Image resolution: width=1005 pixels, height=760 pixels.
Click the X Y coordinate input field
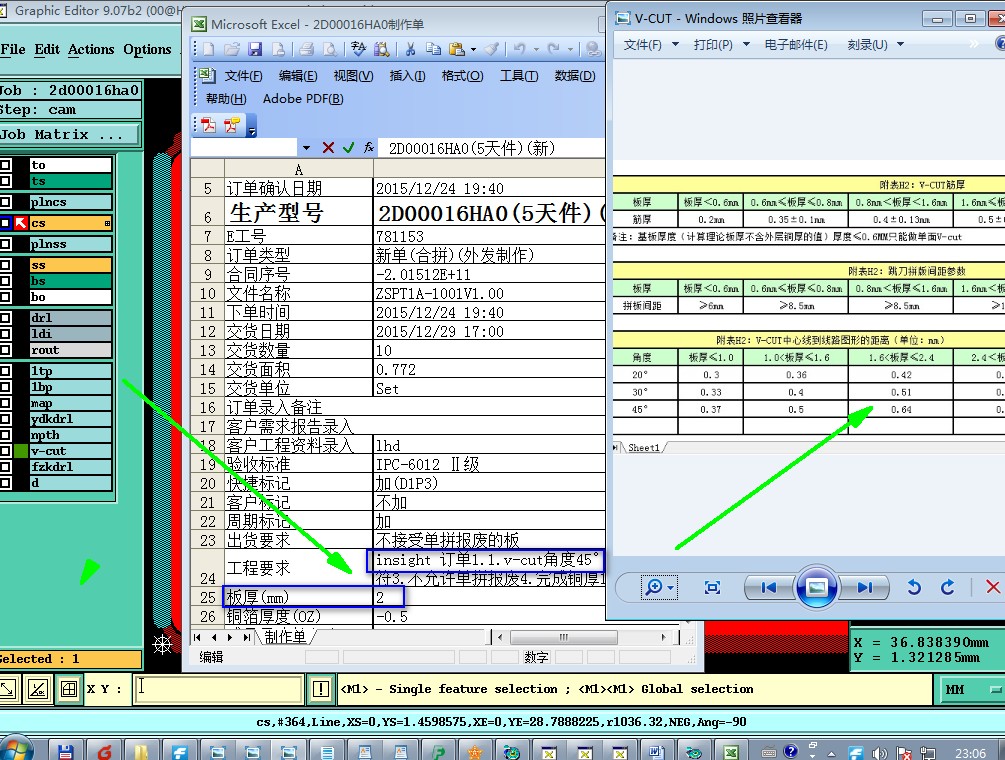pos(218,690)
